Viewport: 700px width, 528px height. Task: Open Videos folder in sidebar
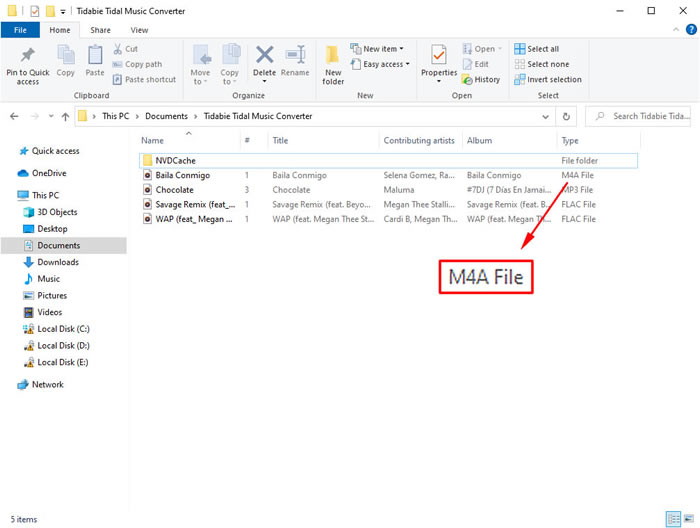pyautogui.click(x=43, y=312)
